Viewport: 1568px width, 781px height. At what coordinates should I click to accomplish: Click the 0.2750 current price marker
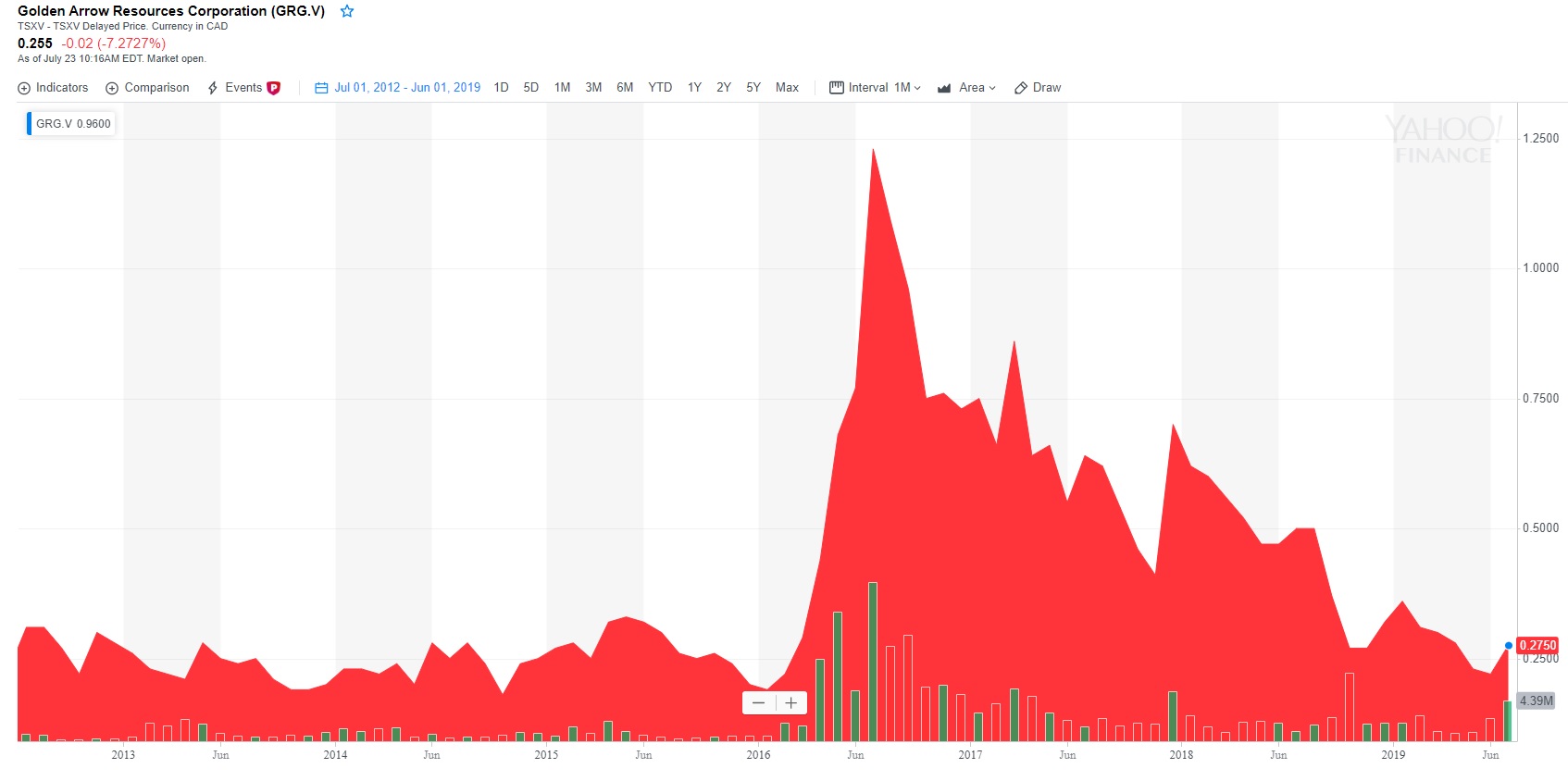tap(1537, 645)
